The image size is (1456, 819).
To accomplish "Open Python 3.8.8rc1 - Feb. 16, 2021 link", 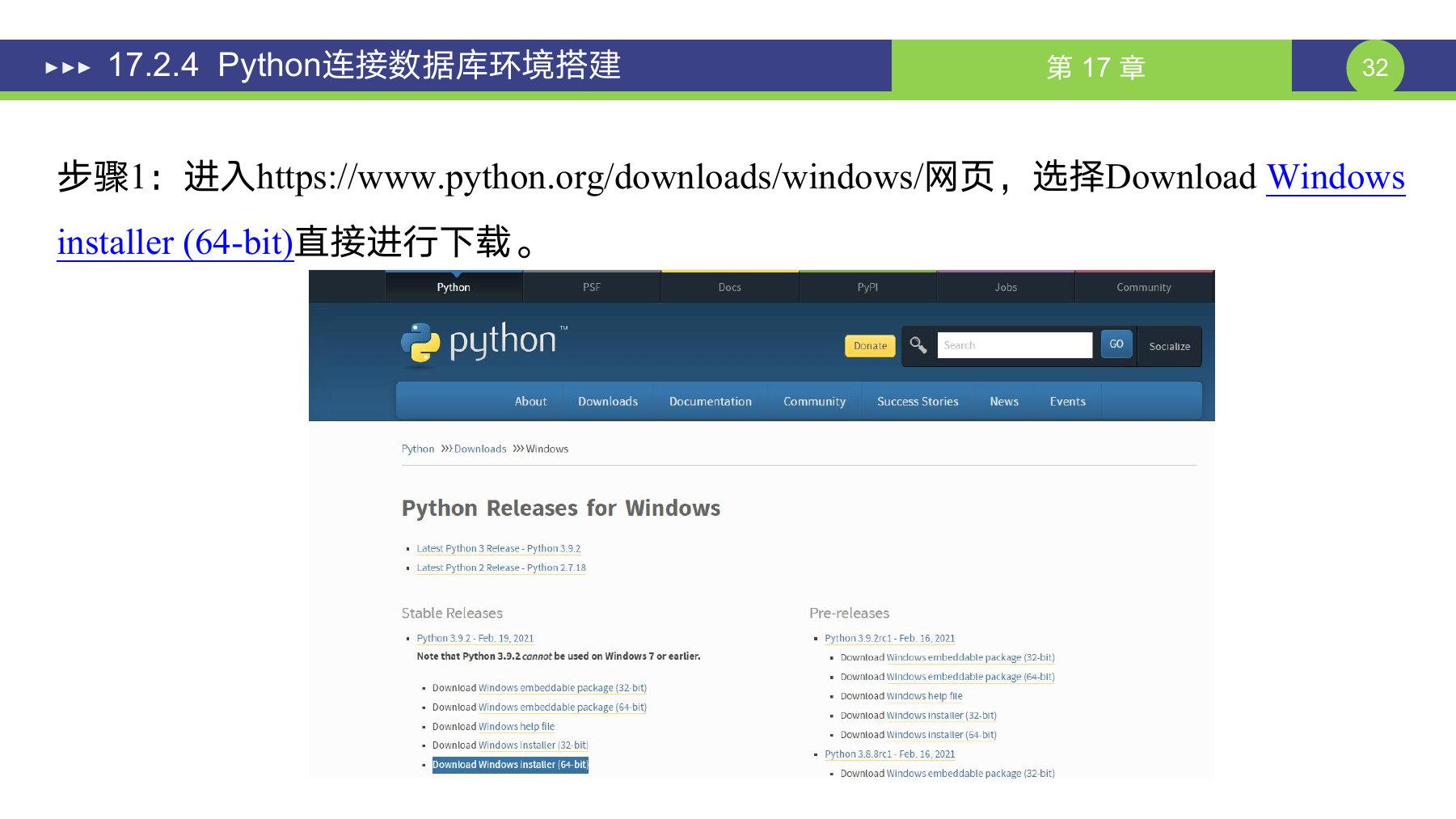I will coord(890,754).
